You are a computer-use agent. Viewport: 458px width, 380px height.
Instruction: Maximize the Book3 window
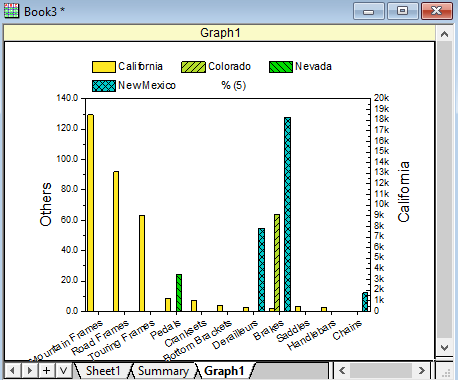(402, 11)
